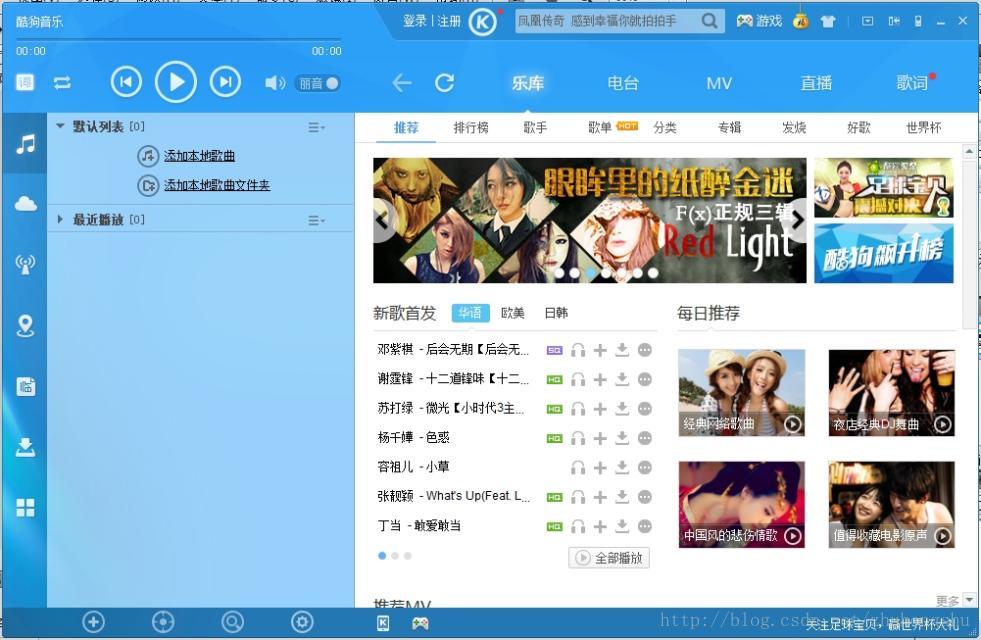Collapse the 默认列表 list
This screenshot has width=981, height=640.
[60, 126]
